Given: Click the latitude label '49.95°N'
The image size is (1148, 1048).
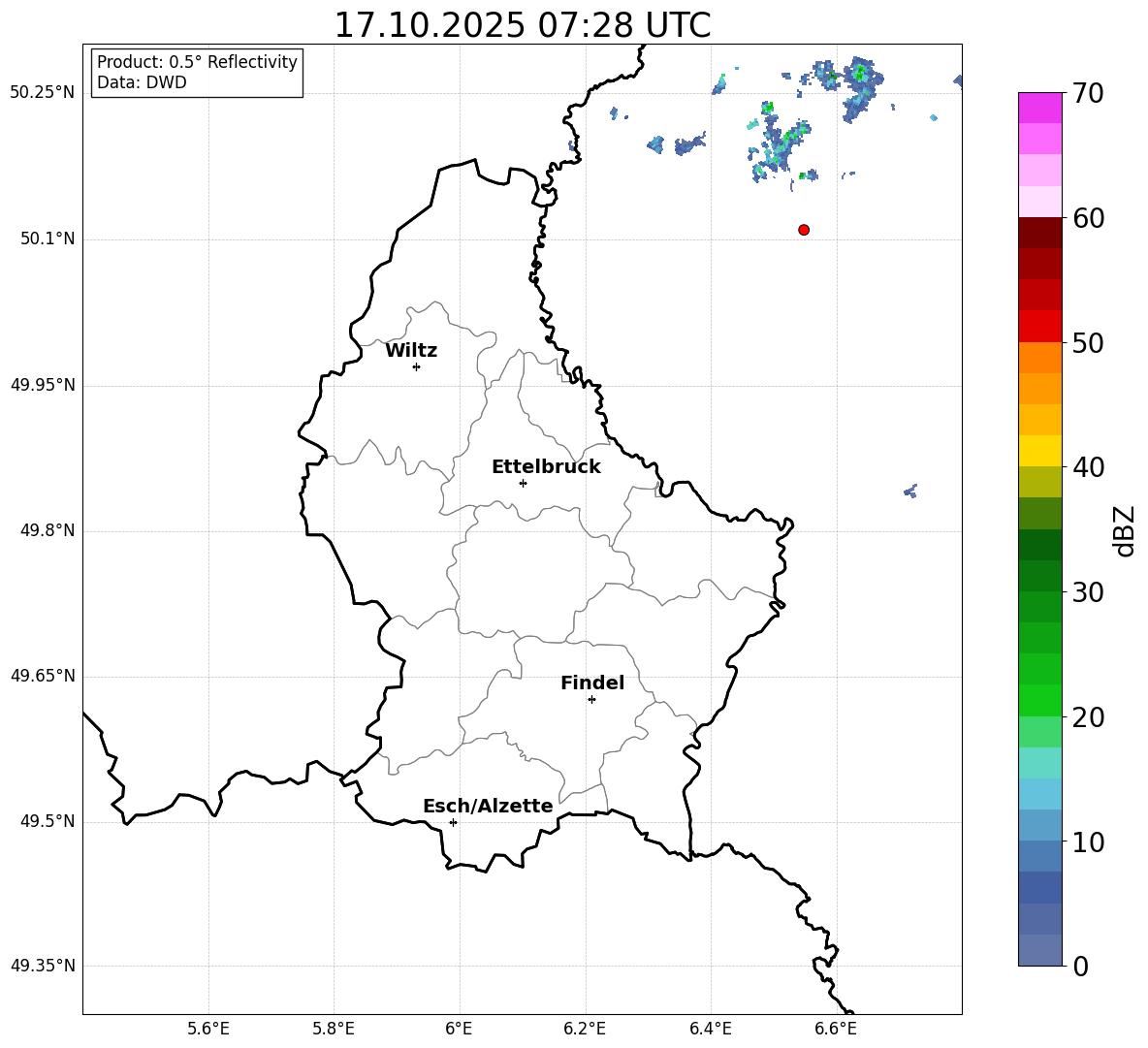Looking at the screenshot, I should tap(43, 385).
